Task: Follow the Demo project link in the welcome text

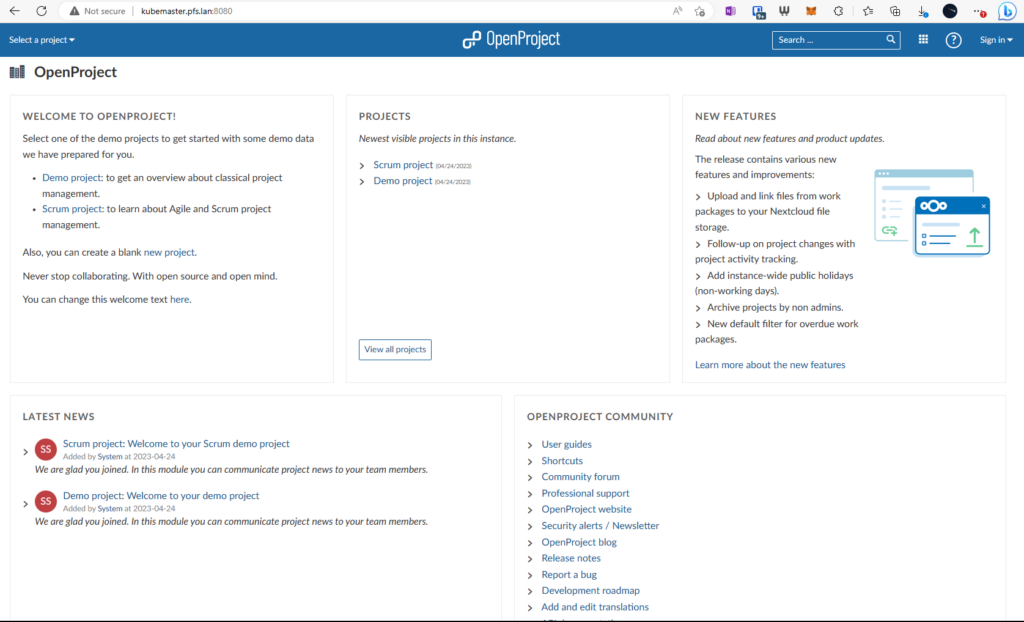Action: (72, 178)
